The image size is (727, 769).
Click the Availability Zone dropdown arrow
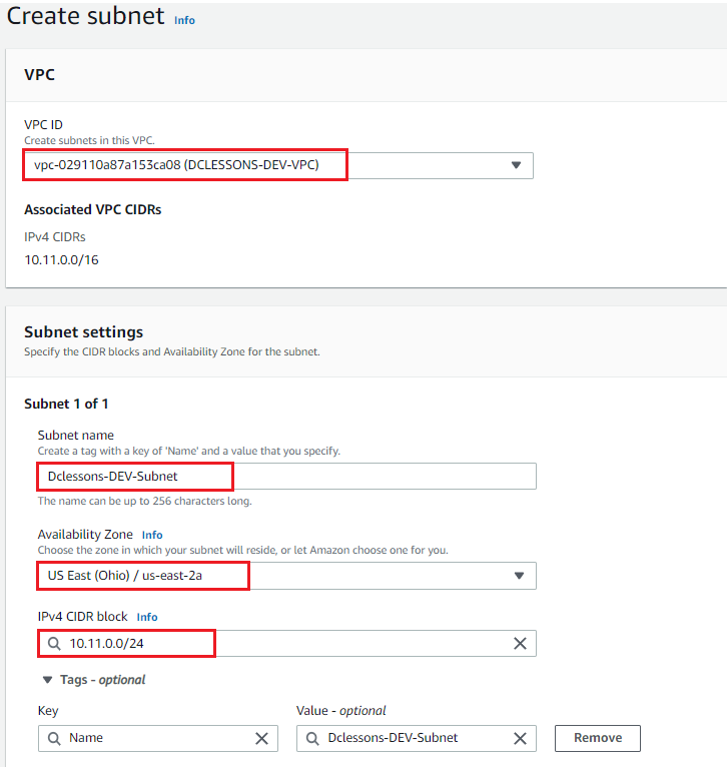519,576
